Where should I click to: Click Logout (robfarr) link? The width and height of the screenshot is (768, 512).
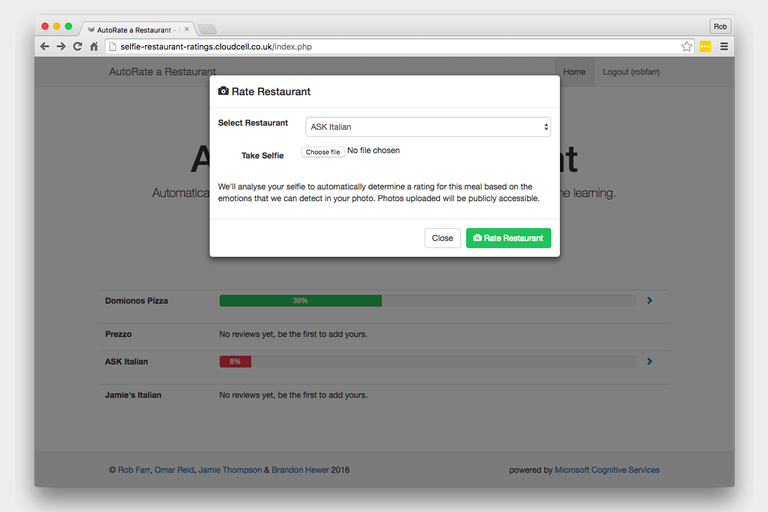(x=631, y=72)
